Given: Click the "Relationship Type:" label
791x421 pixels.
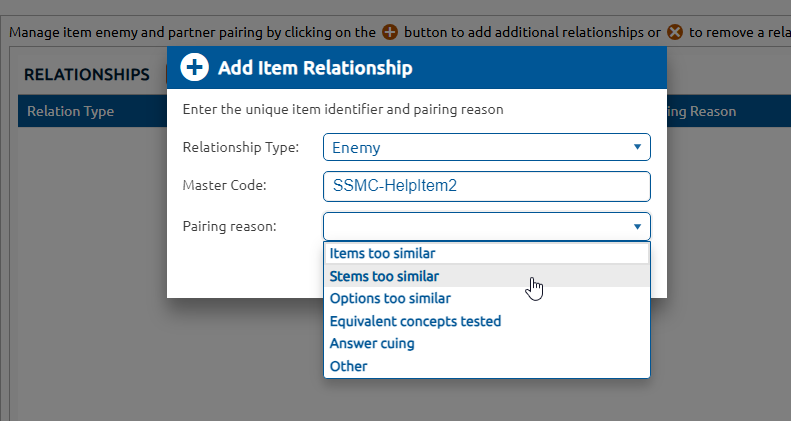Looking at the screenshot, I should pyautogui.click(x=240, y=148).
